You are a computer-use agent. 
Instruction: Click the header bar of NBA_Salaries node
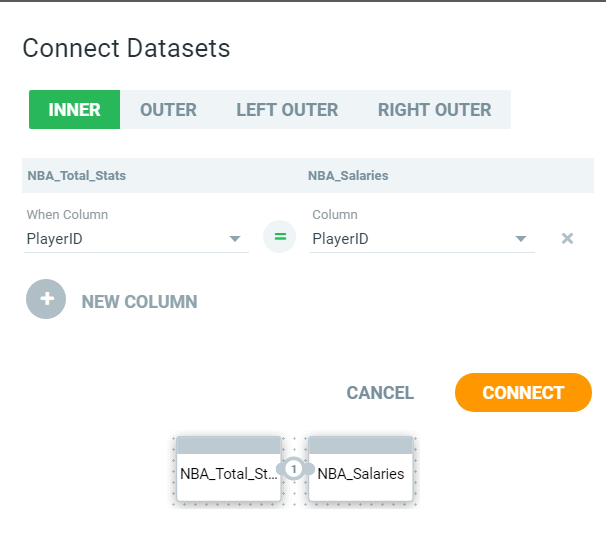(x=361, y=445)
